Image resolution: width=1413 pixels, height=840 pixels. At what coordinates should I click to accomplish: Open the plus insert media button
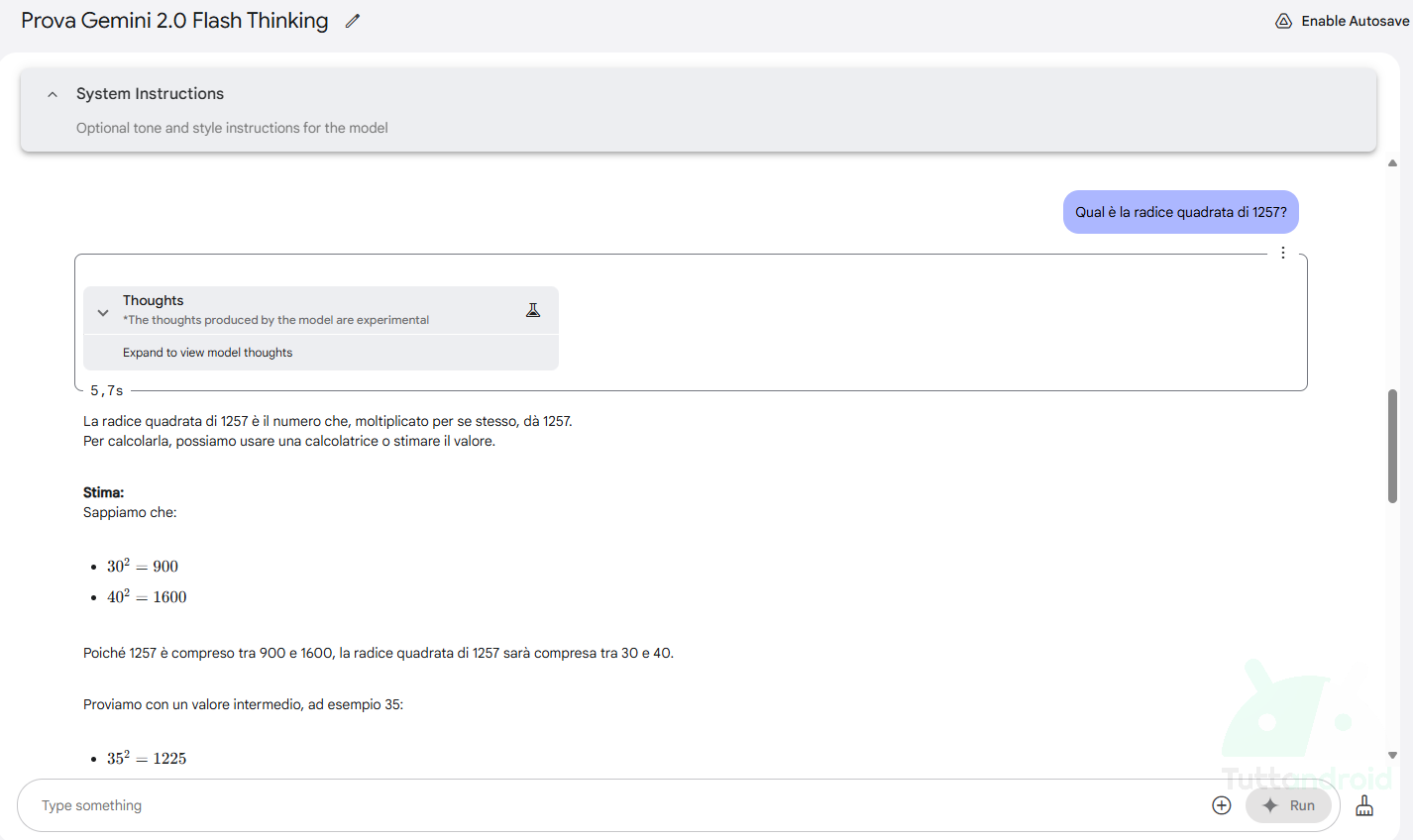click(1222, 805)
